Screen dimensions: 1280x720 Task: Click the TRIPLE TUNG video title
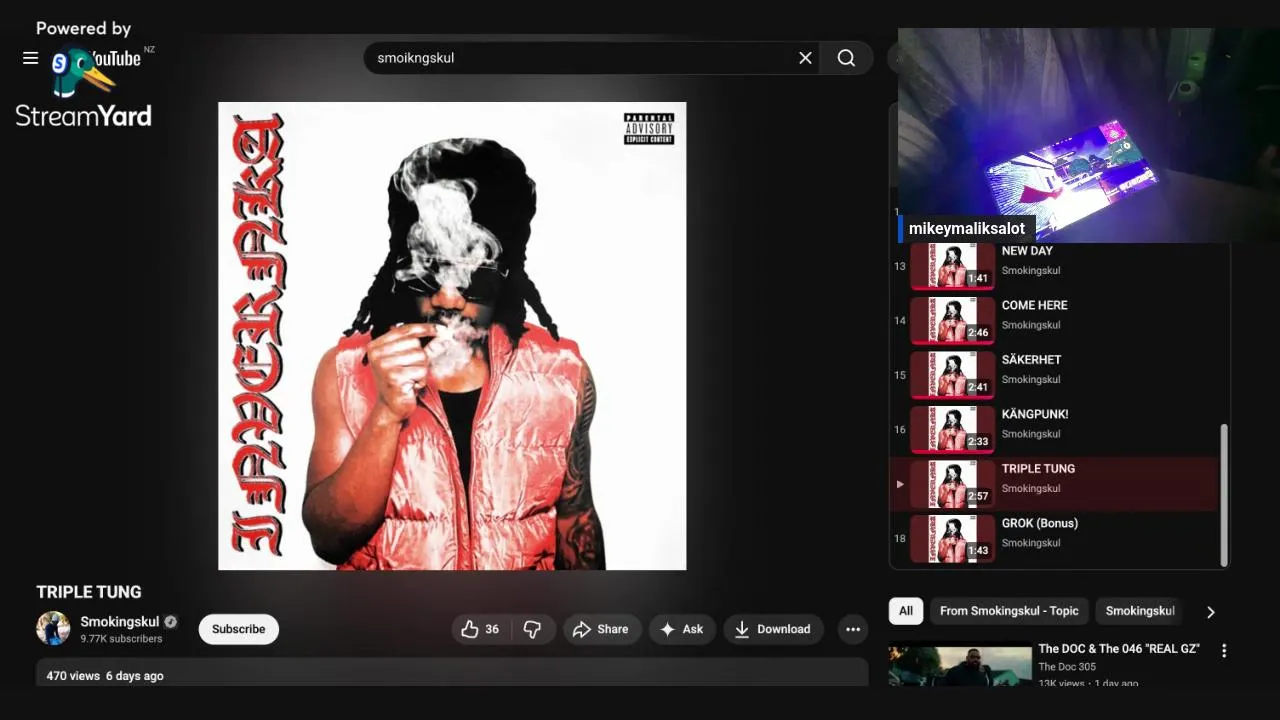pos(89,592)
